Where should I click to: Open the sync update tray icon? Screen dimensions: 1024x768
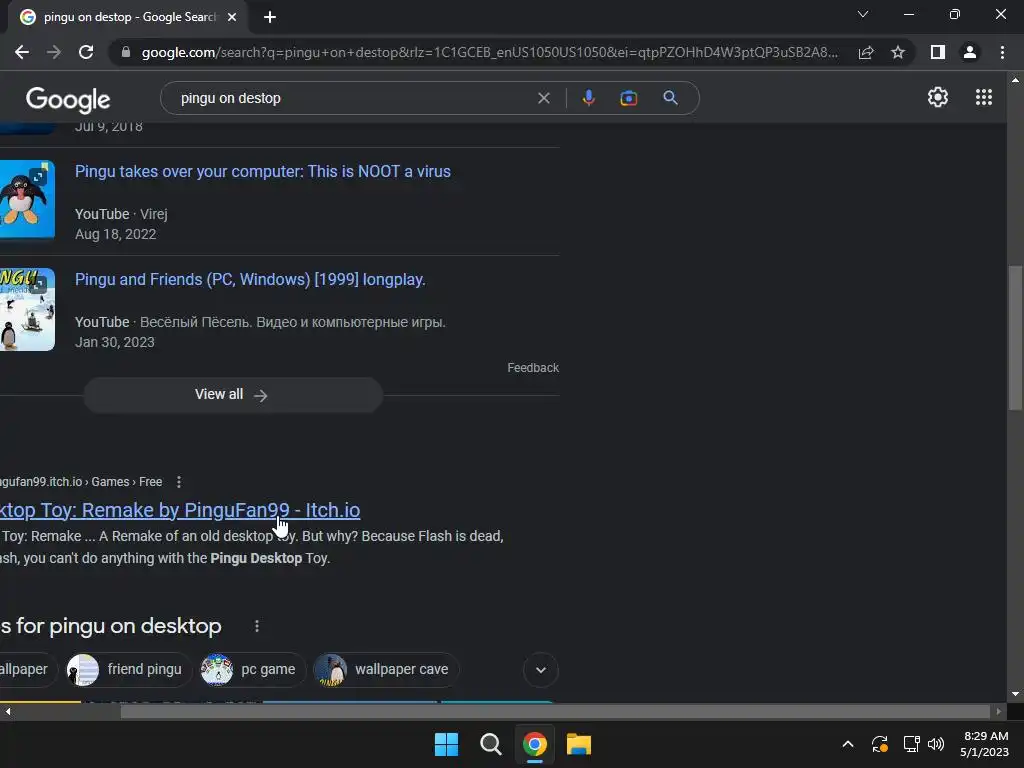tap(880, 744)
